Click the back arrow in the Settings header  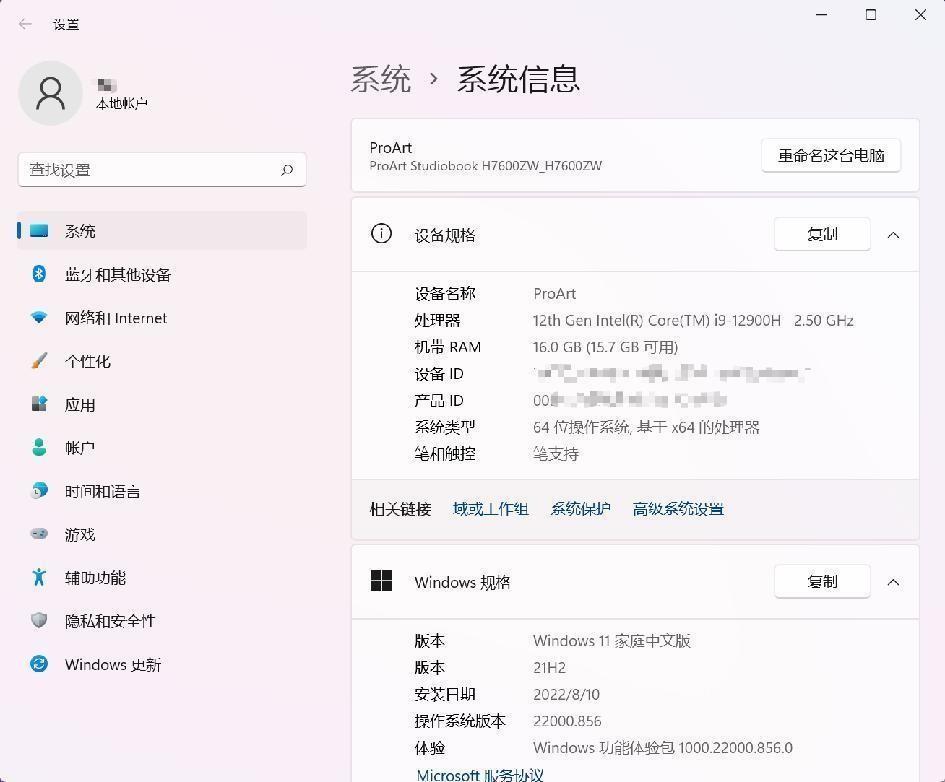25,24
